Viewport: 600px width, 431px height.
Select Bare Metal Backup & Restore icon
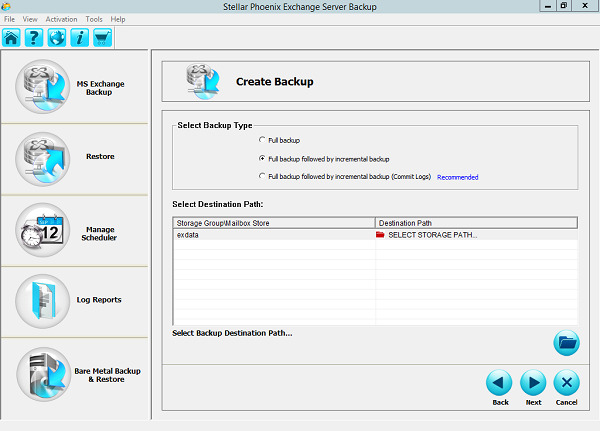[44, 374]
